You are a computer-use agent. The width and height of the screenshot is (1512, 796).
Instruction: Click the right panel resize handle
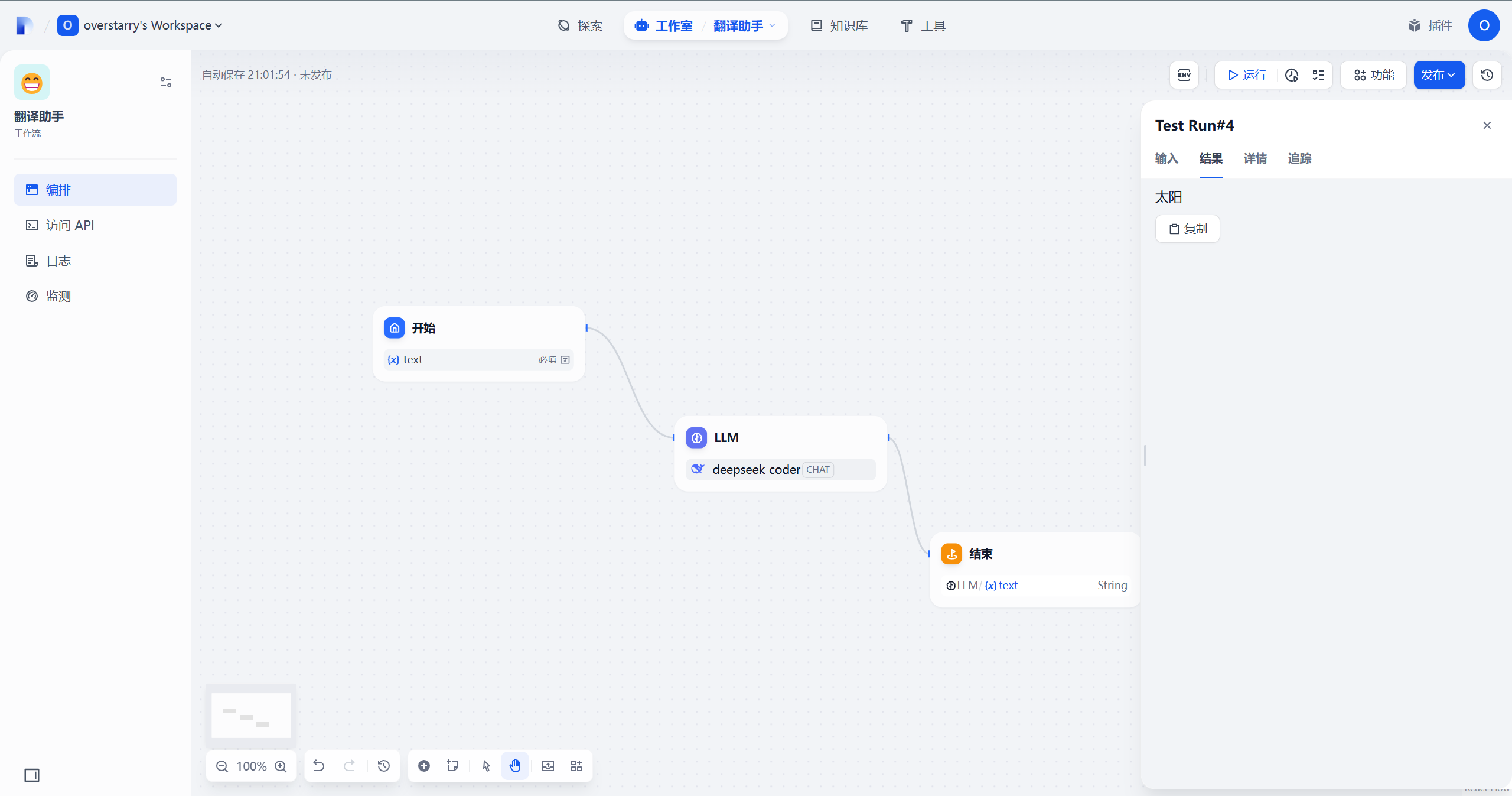point(1145,456)
